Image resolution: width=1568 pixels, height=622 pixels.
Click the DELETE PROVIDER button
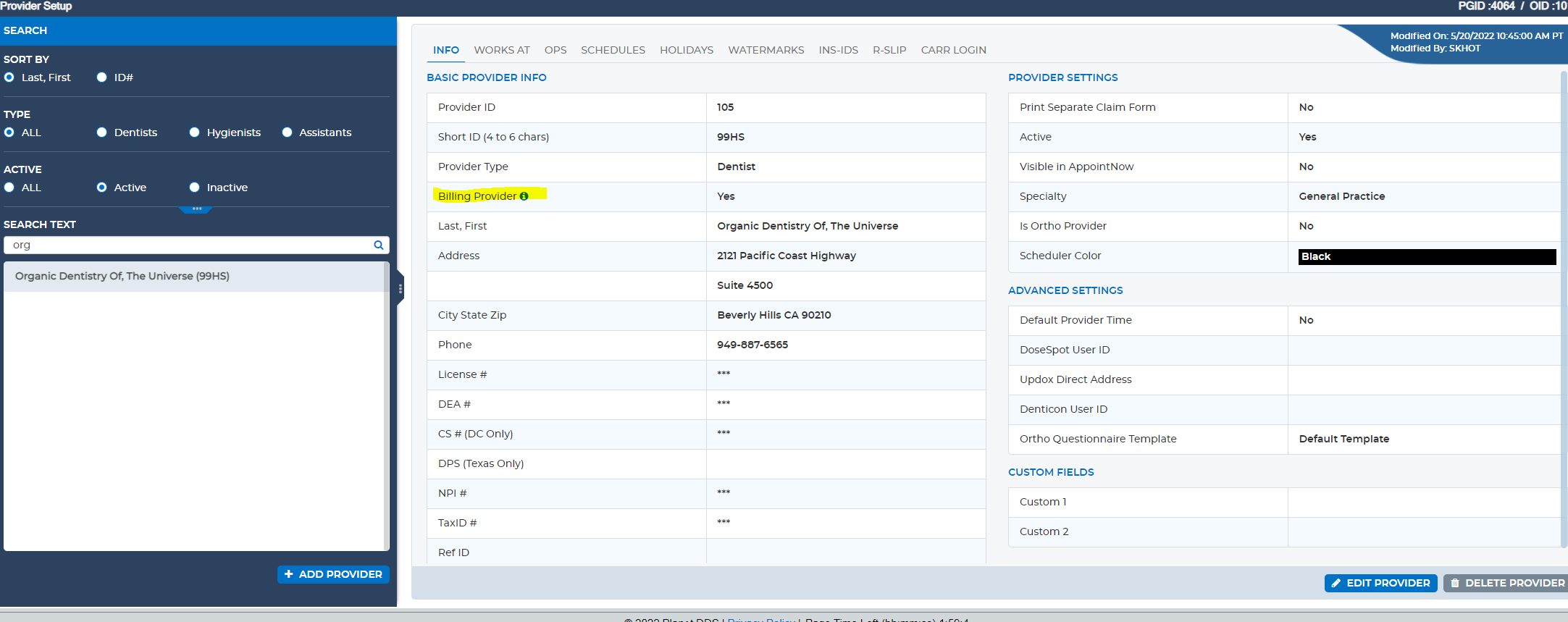click(1506, 583)
